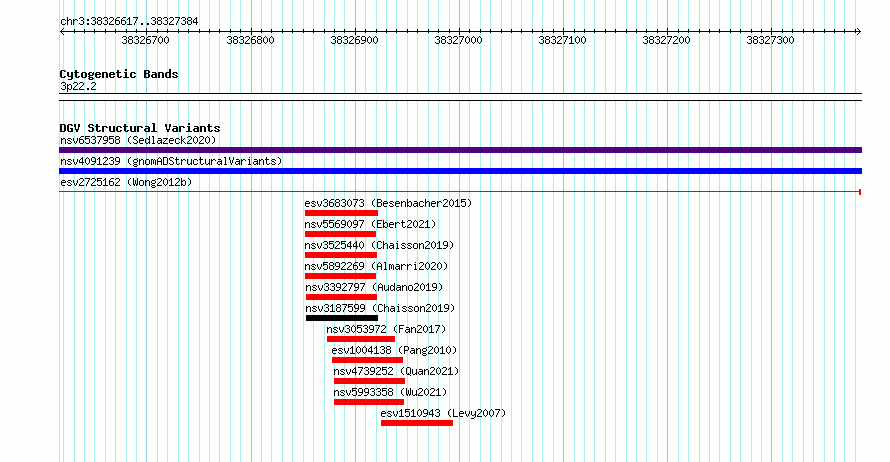
Task: Open nsv3525440 (Chaisson2019) label
Action: 379,245
